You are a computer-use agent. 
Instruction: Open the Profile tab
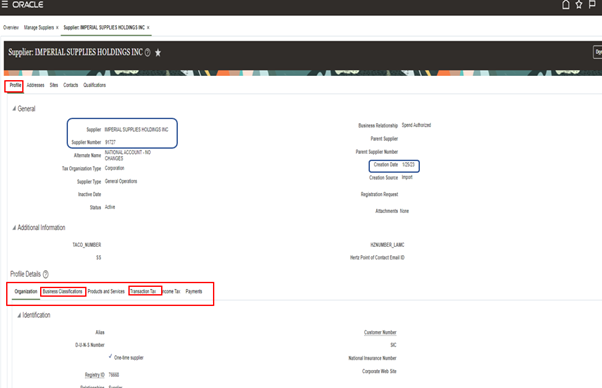(15, 85)
